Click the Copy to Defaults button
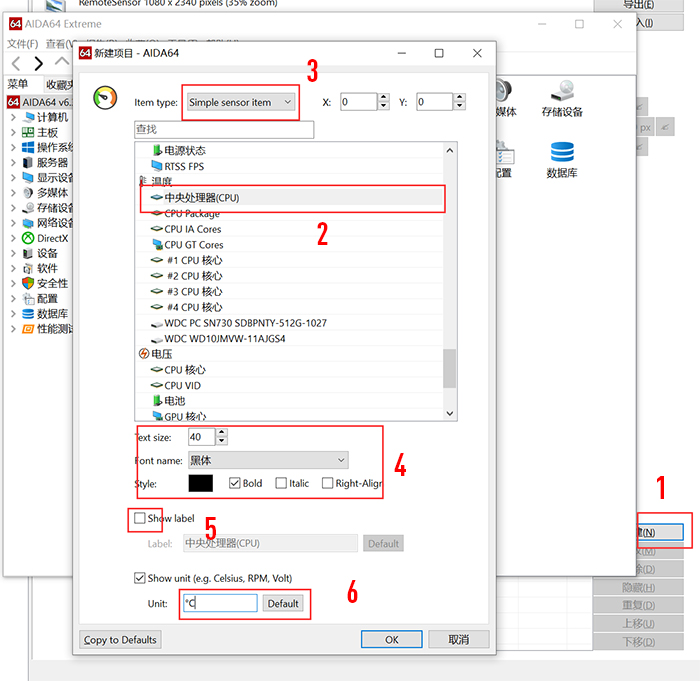 (x=120, y=639)
